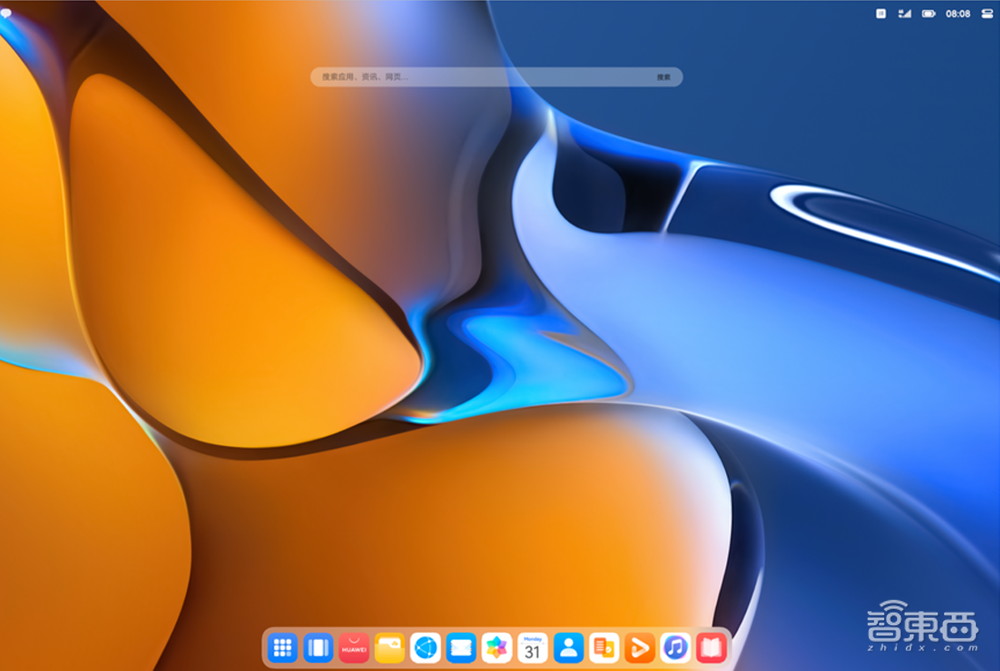Open the app launcher grid in dock

coord(283,648)
